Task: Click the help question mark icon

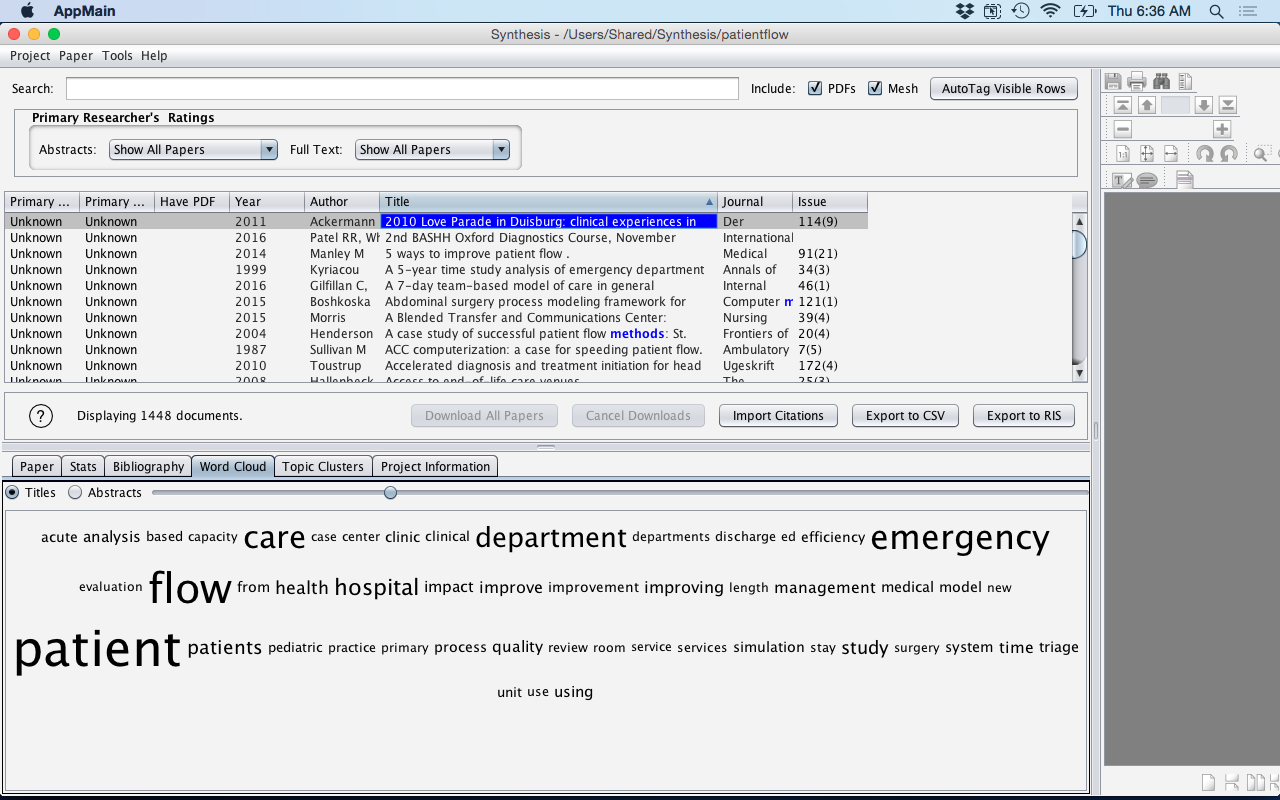Action: pyautogui.click(x=40, y=416)
